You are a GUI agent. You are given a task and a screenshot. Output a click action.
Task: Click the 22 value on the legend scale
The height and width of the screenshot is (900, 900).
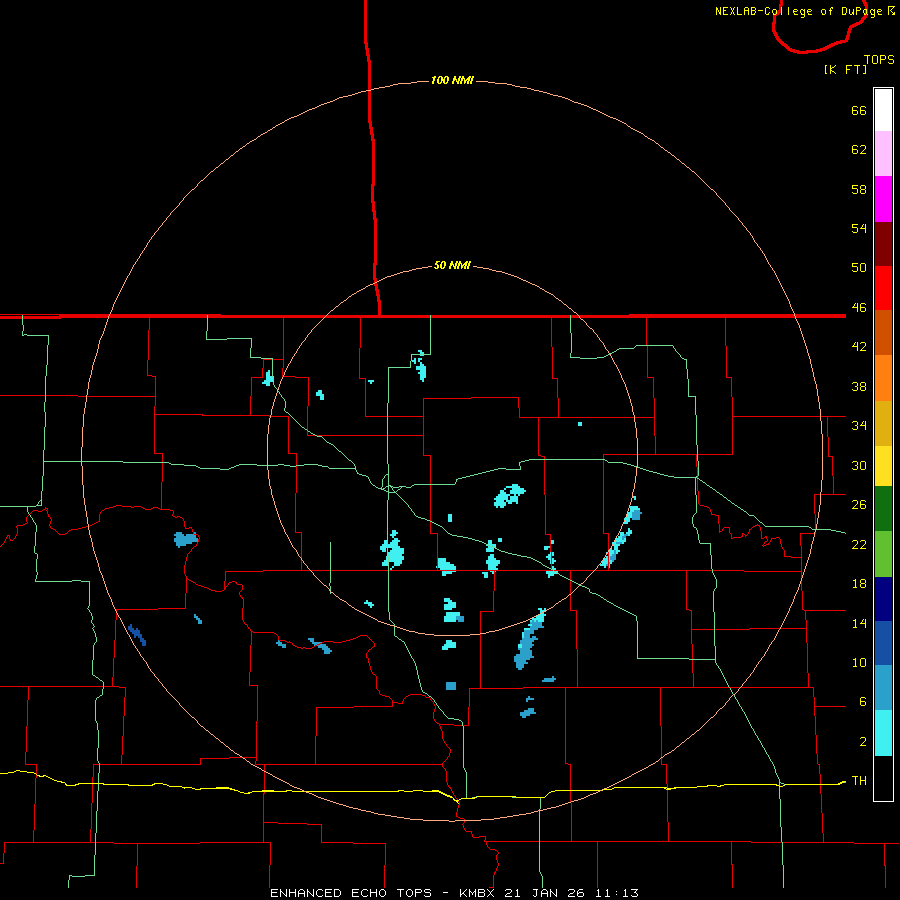859,544
